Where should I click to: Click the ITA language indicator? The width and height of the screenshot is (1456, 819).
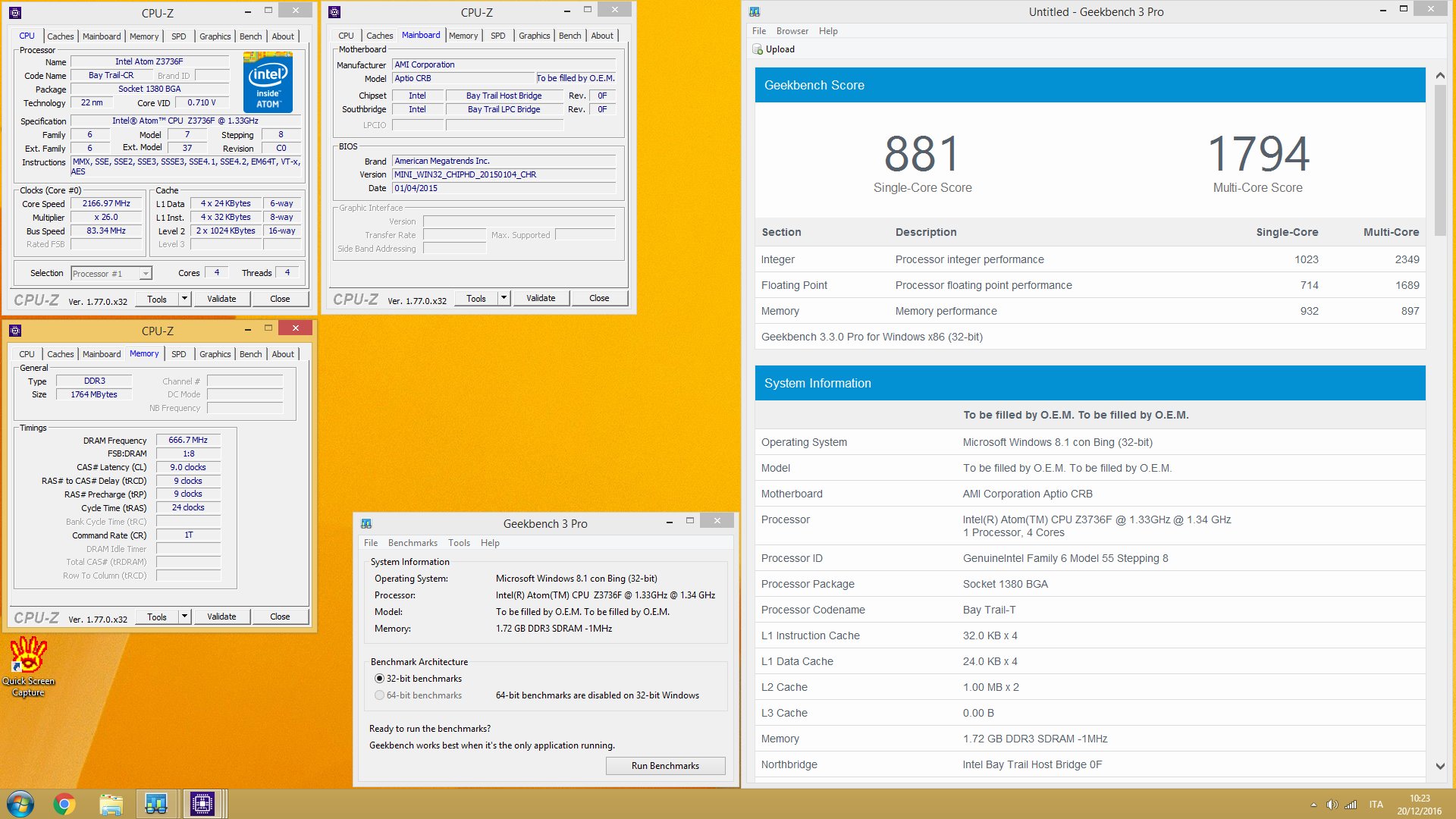pyautogui.click(x=1376, y=805)
